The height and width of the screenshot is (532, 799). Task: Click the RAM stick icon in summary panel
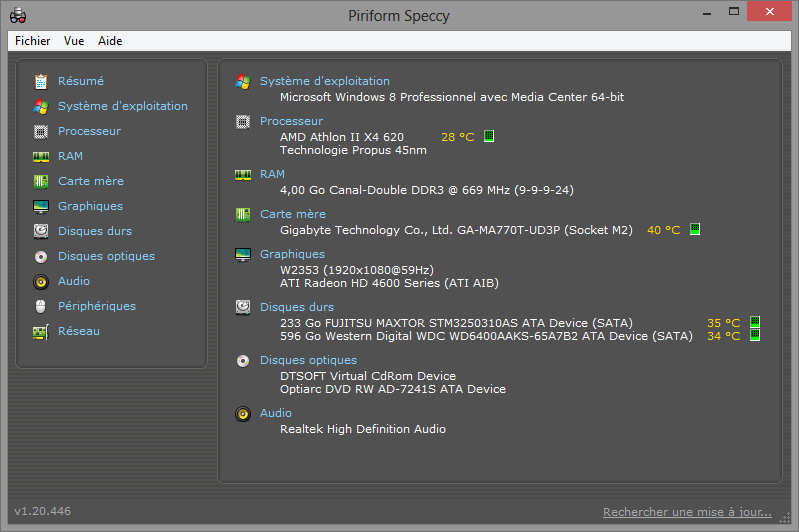(x=243, y=175)
